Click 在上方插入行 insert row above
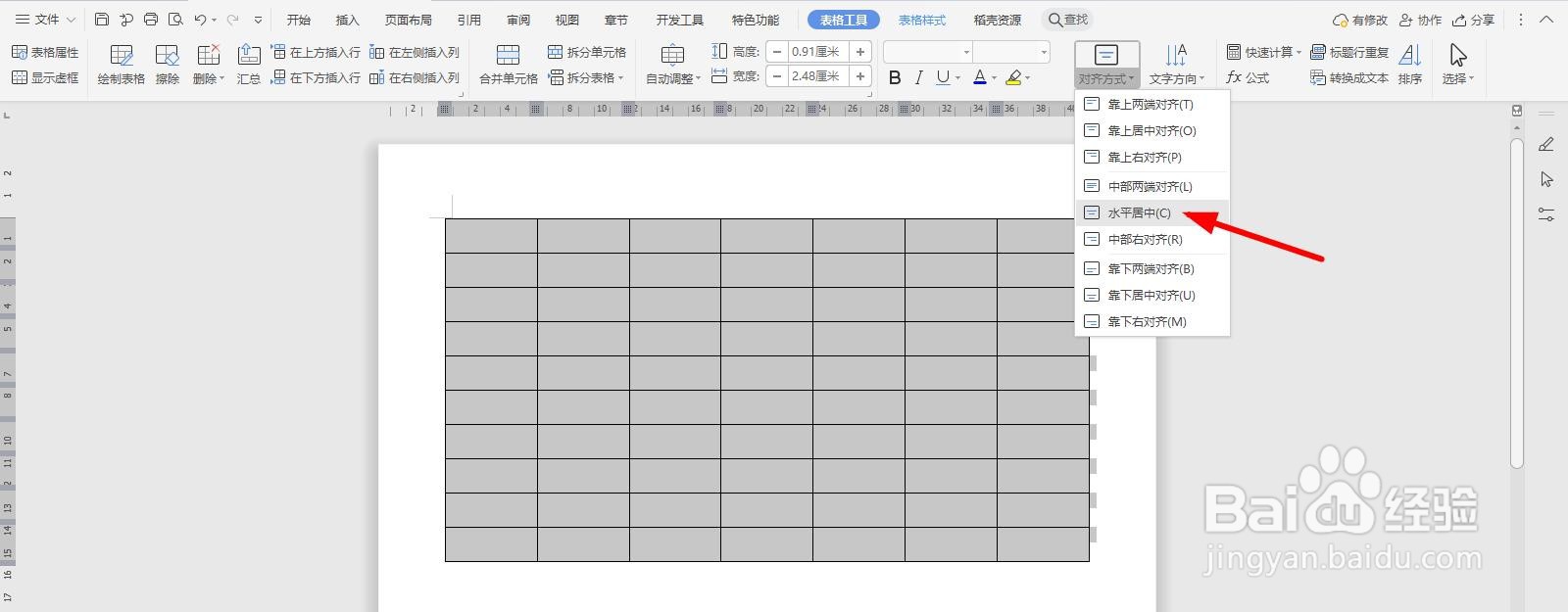The width and height of the screenshot is (1568, 612). pos(316,52)
